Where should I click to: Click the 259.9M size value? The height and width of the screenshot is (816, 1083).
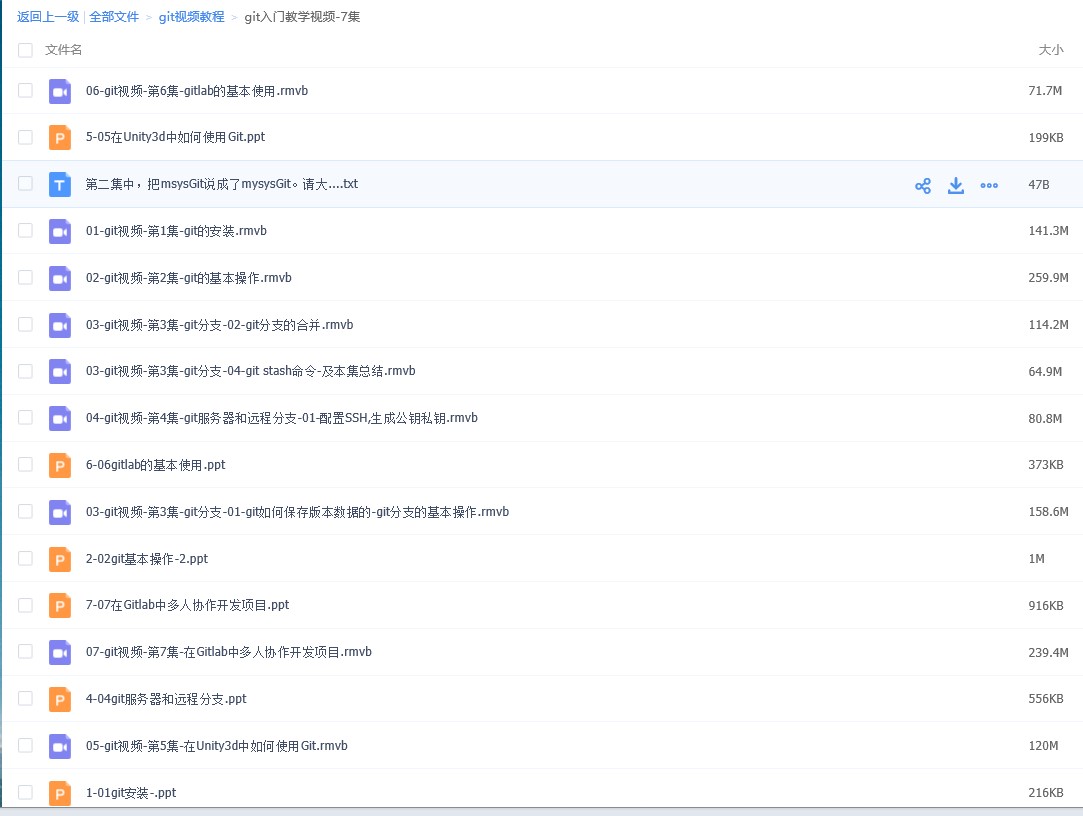tap(1048, 278)
